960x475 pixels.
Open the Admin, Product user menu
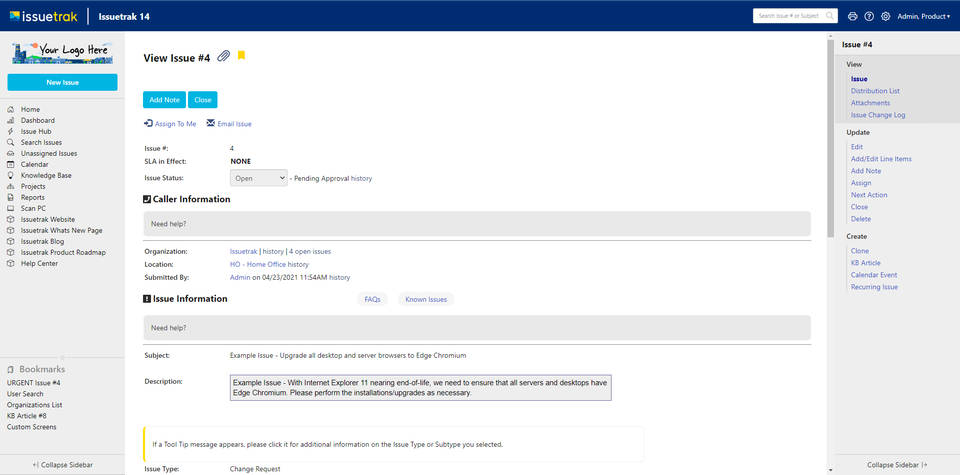click(923, 16)
